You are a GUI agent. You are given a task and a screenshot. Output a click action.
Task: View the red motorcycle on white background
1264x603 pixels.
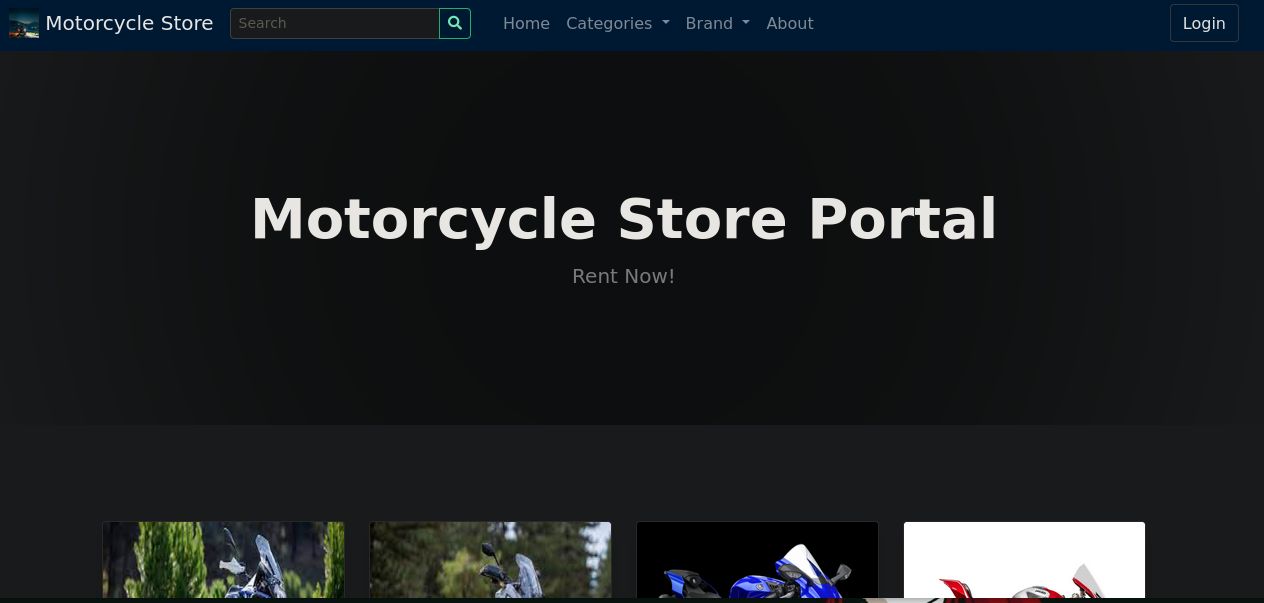[x=1024, y=565]
